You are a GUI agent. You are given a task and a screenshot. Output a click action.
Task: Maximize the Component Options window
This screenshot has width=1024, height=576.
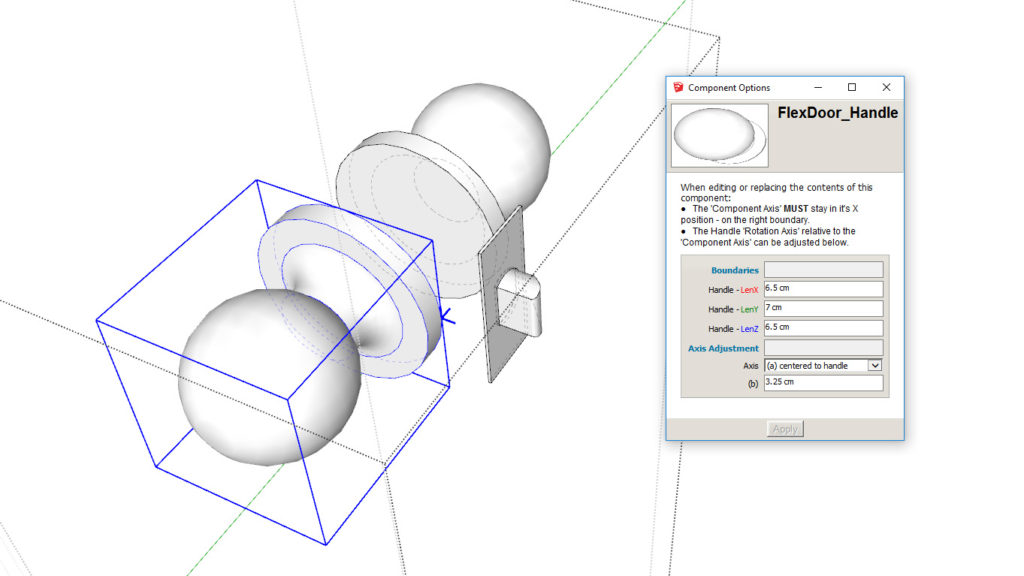pos(851,88)
